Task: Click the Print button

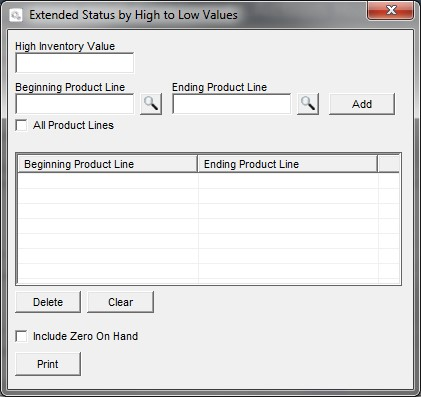Action: point(48,364)
